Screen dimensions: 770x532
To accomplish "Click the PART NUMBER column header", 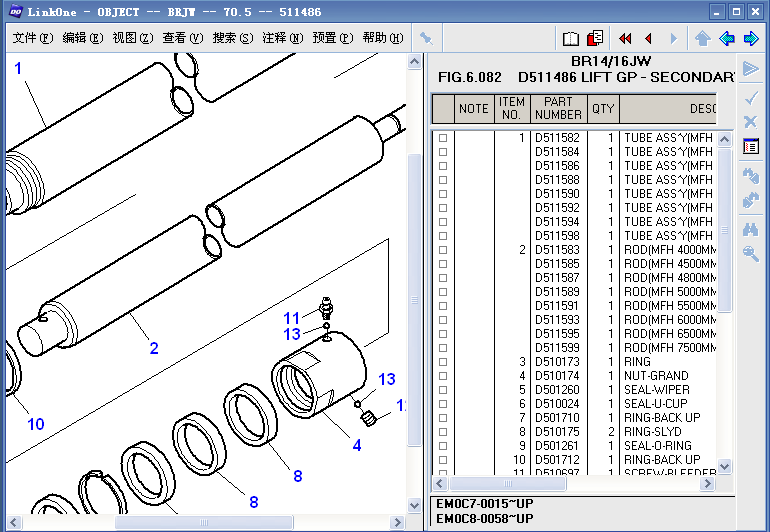I will coord(559,108).
